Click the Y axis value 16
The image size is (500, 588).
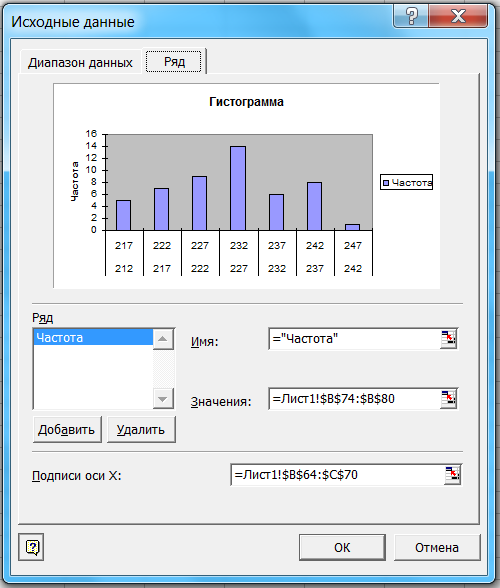click(91, 134)
